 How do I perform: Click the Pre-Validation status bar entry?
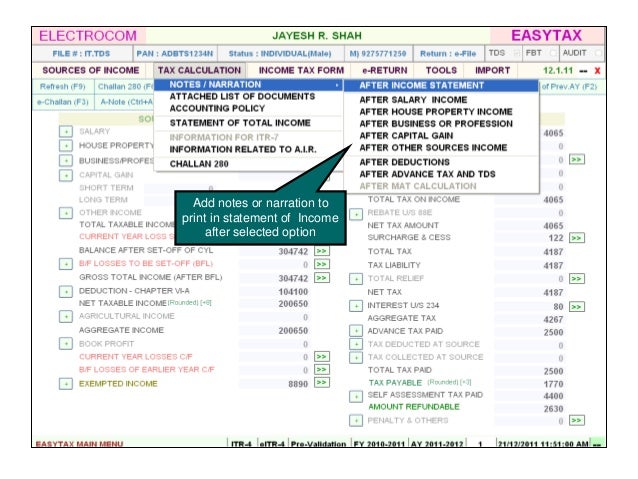point(318,444)
